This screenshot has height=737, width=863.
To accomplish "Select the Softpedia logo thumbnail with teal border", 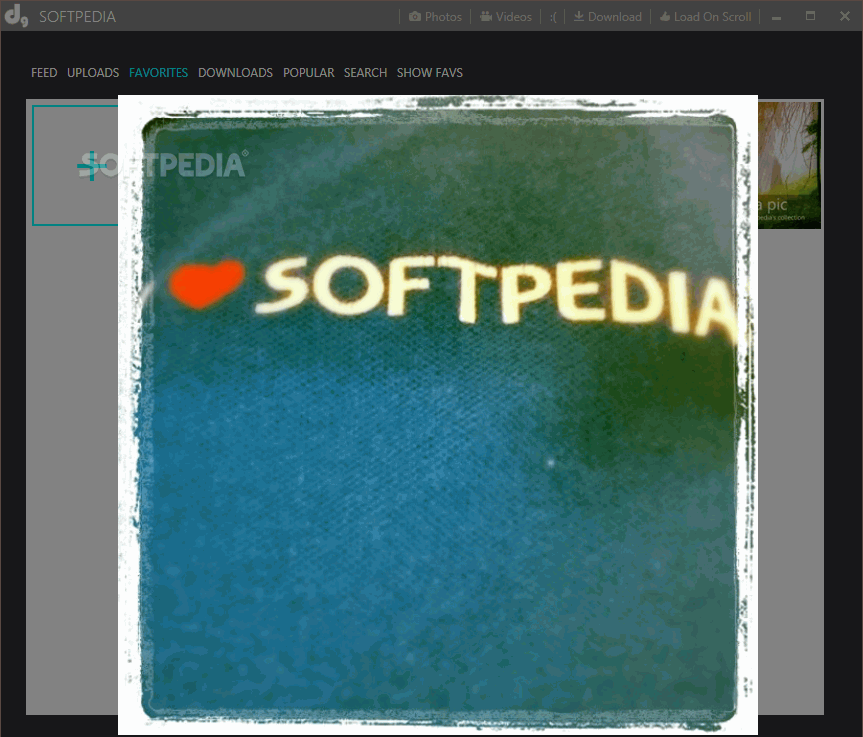I will (75, 166).
